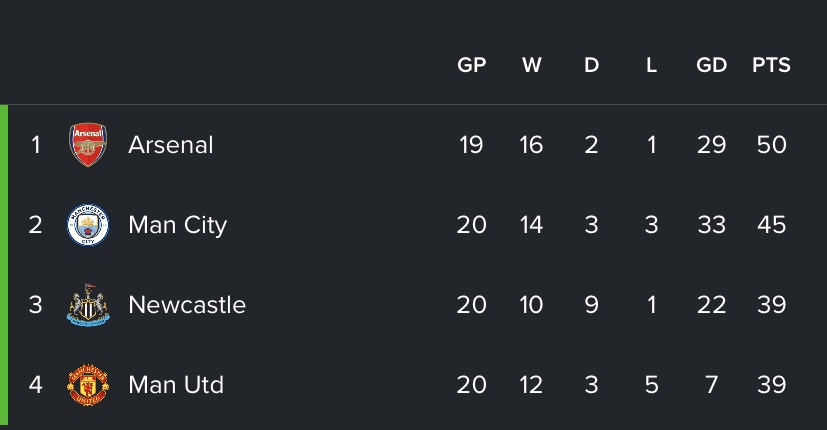The image size is (827, 430).
Task: Sort standings by W column header
Action: coord(531,65)
